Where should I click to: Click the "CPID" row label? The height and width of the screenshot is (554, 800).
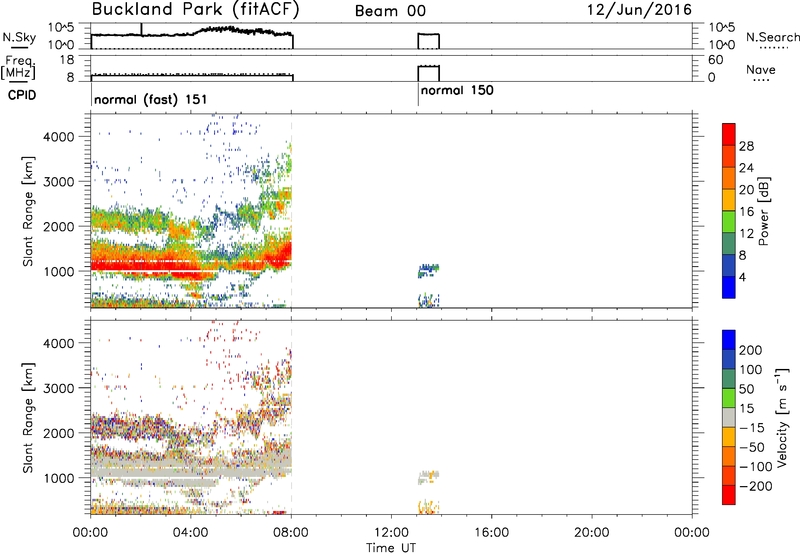click(22, 95)
